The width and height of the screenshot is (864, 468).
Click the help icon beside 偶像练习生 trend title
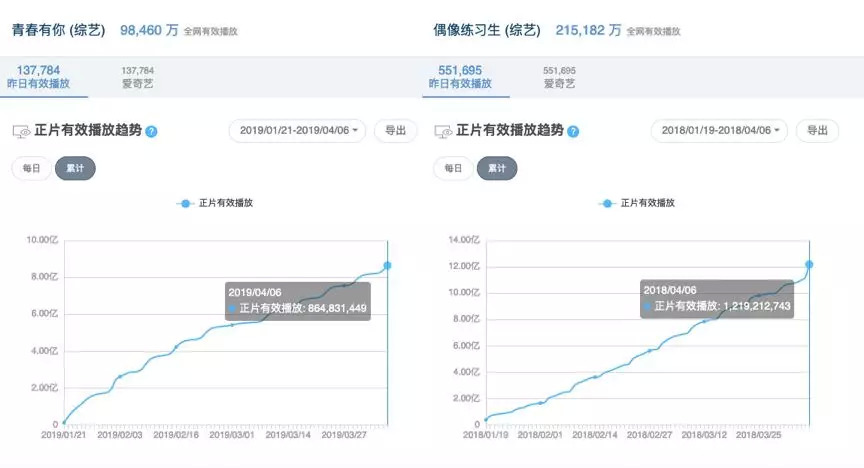[573, 131]
